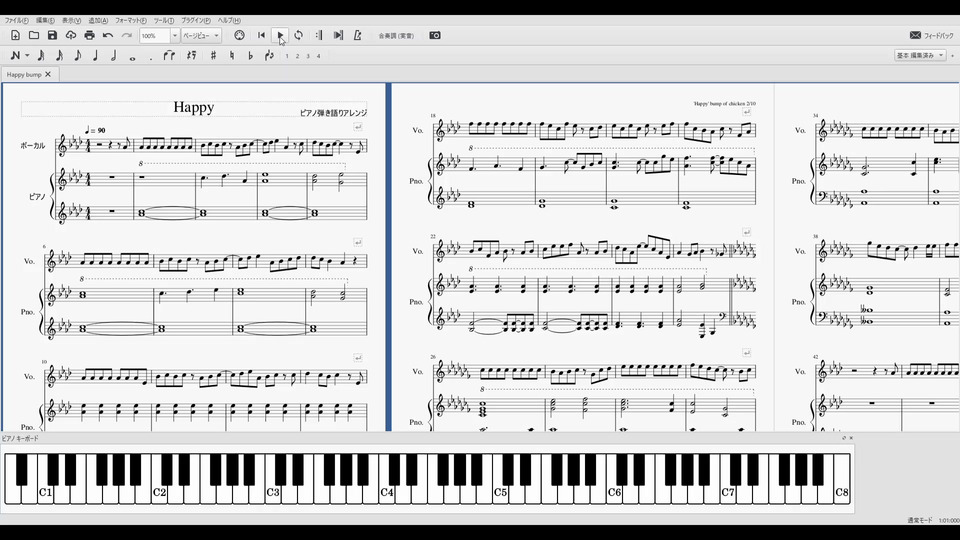The image size is (960, 540).
Task: Click the feedback envelope icon
Action: coord(915,36)
